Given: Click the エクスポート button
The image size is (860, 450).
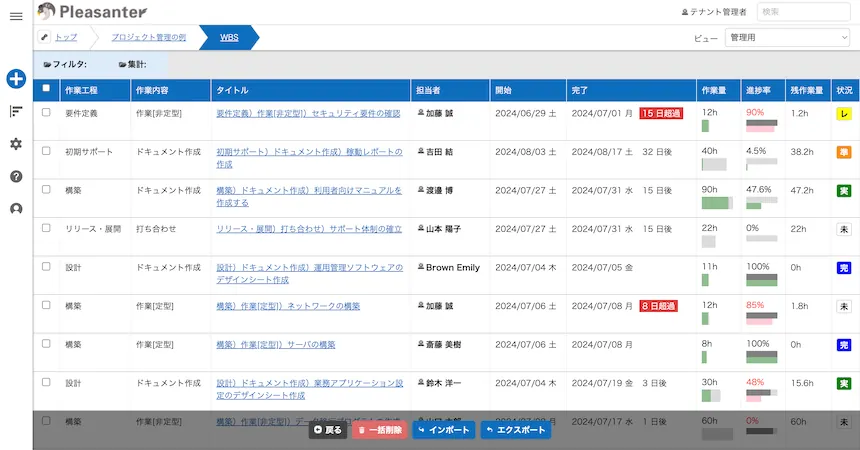Looking at the screenshot, I should pyautogui.click(x=516, y=430).
